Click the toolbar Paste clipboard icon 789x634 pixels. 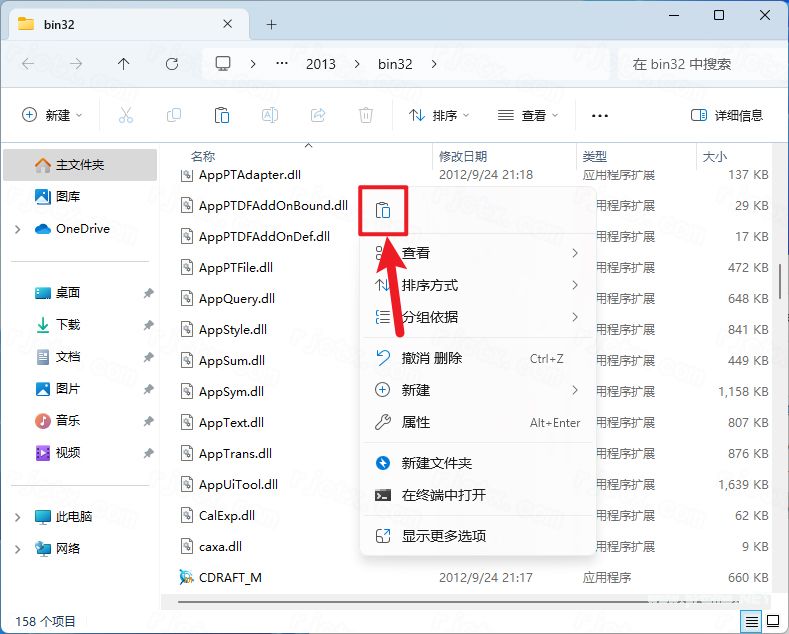click(x=222, y=115)
